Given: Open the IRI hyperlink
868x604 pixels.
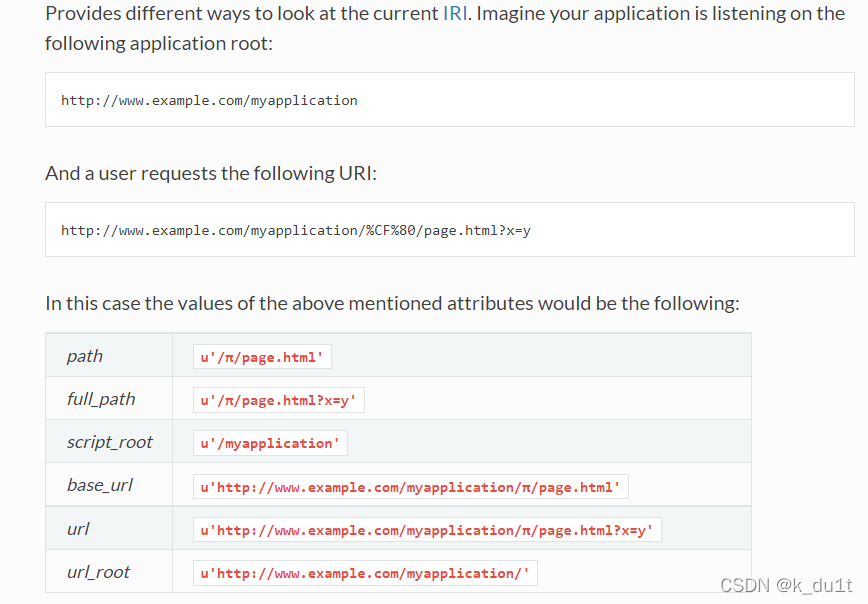Looking at the screenshot, I should click(455, 13).
